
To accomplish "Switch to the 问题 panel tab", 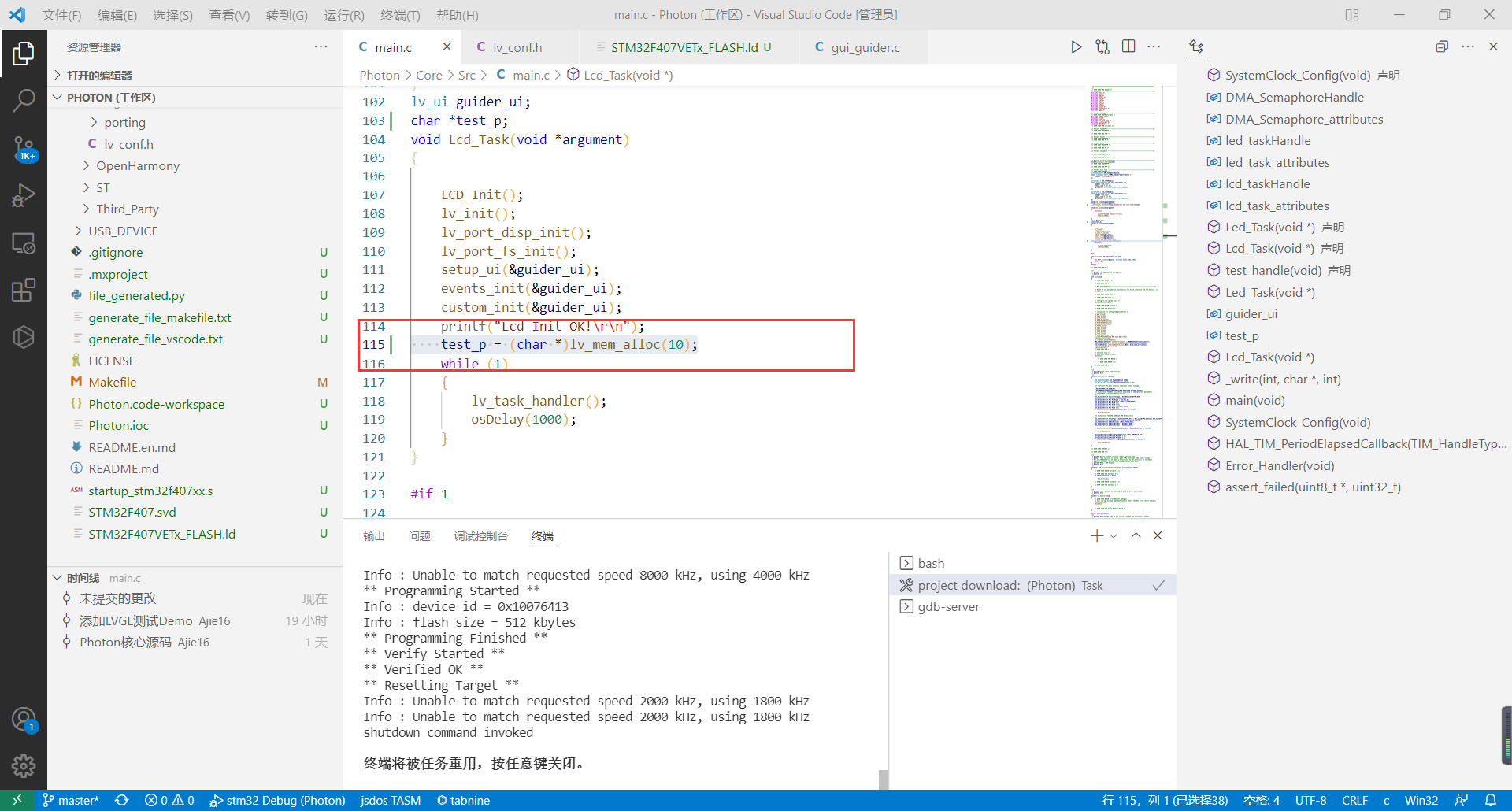I will click(x=420, y=536).
